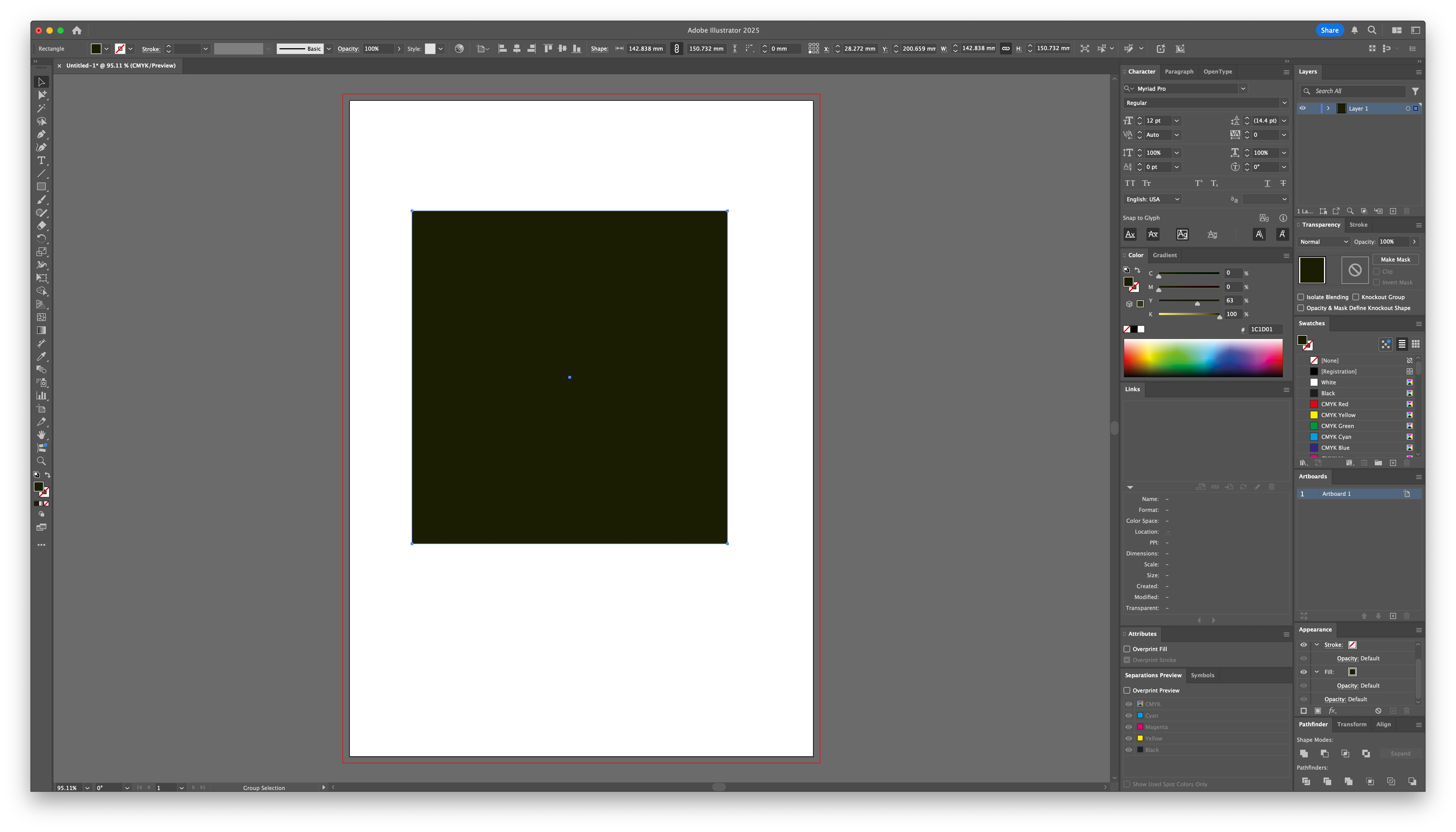
Task: Expand Layer 1 disclosure arrow
Action: coord(1328,109)
